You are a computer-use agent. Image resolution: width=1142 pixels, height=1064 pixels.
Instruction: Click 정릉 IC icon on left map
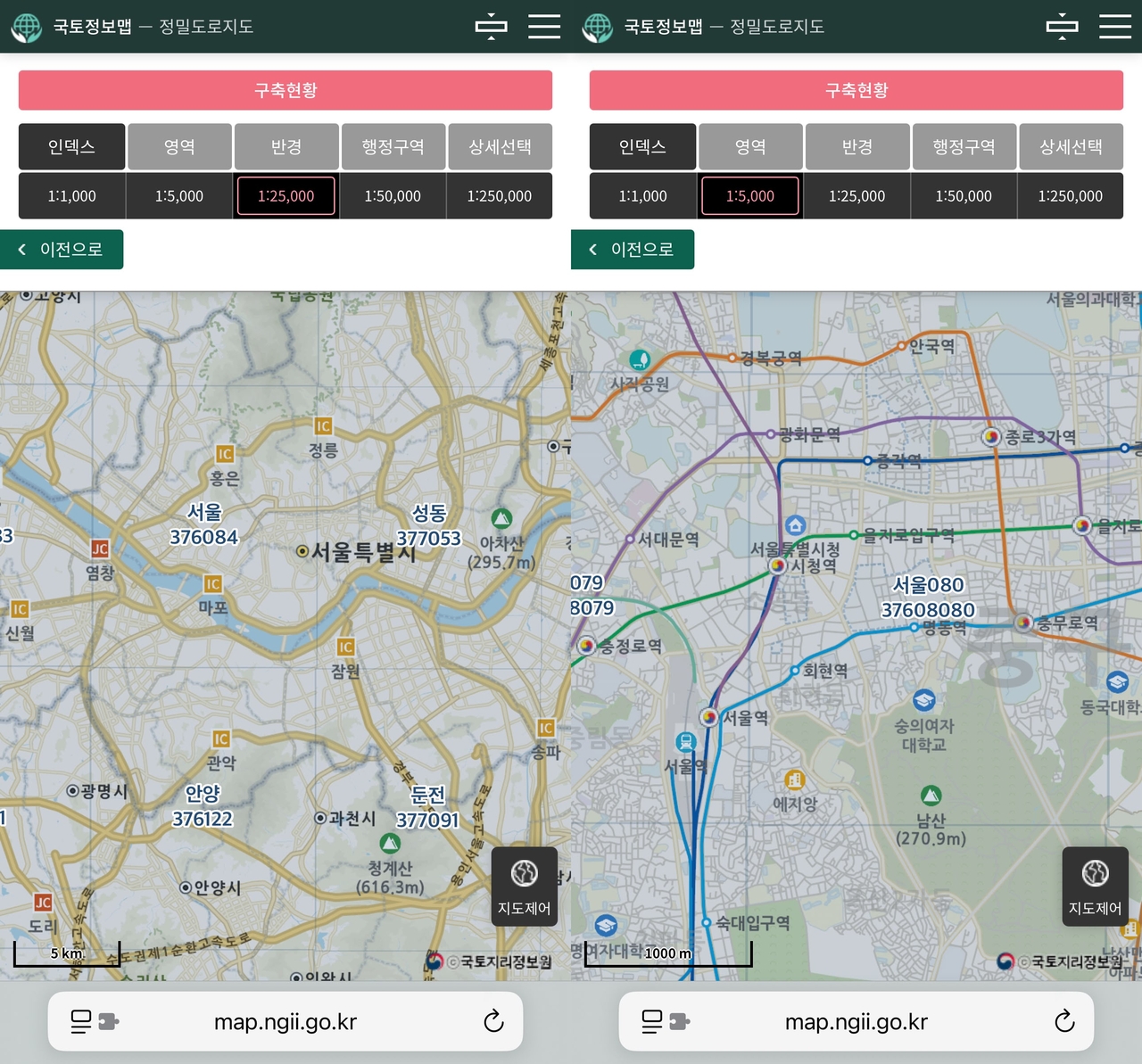coord(323,426)
